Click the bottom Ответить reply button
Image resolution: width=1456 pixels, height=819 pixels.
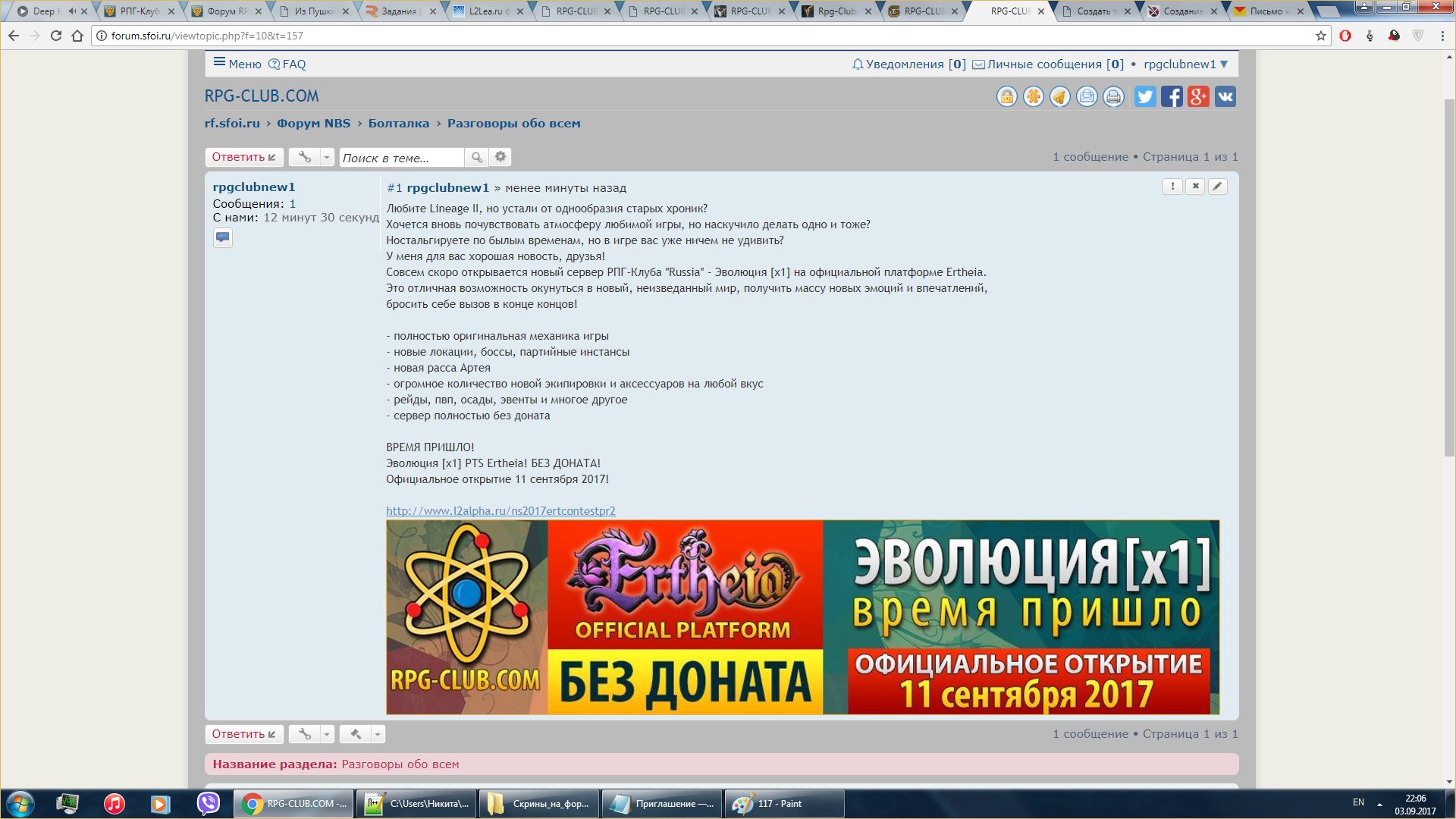click(x=244, y=734)
